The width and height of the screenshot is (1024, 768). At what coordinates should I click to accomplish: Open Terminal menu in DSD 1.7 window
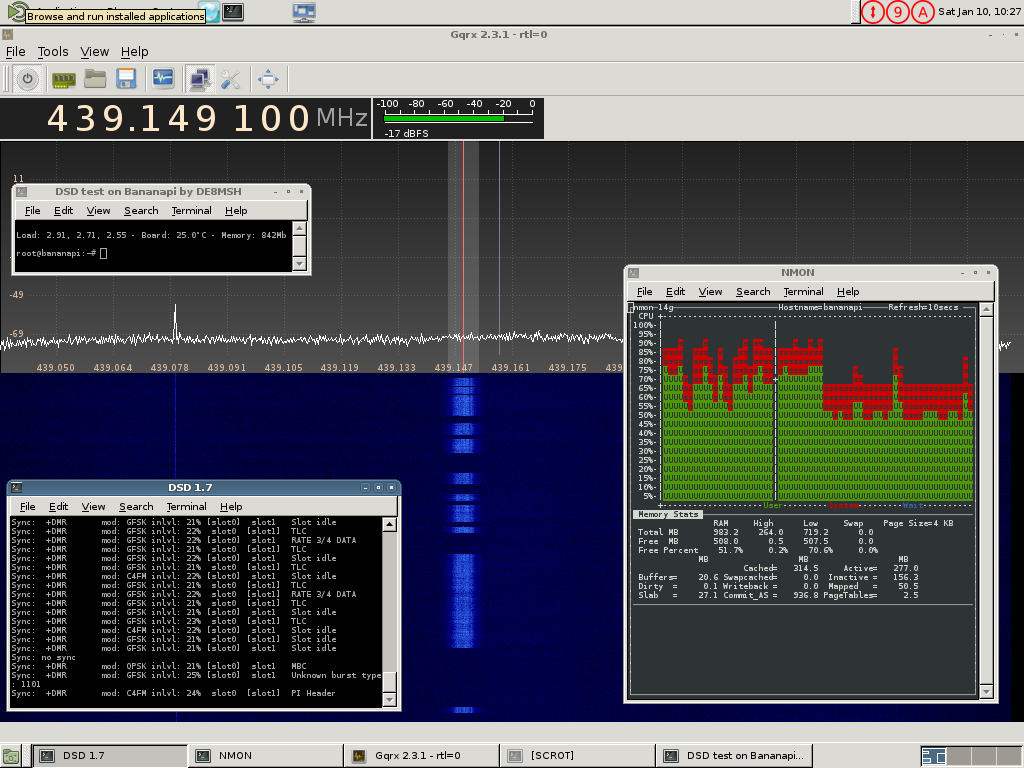click(x=186, y=507)
